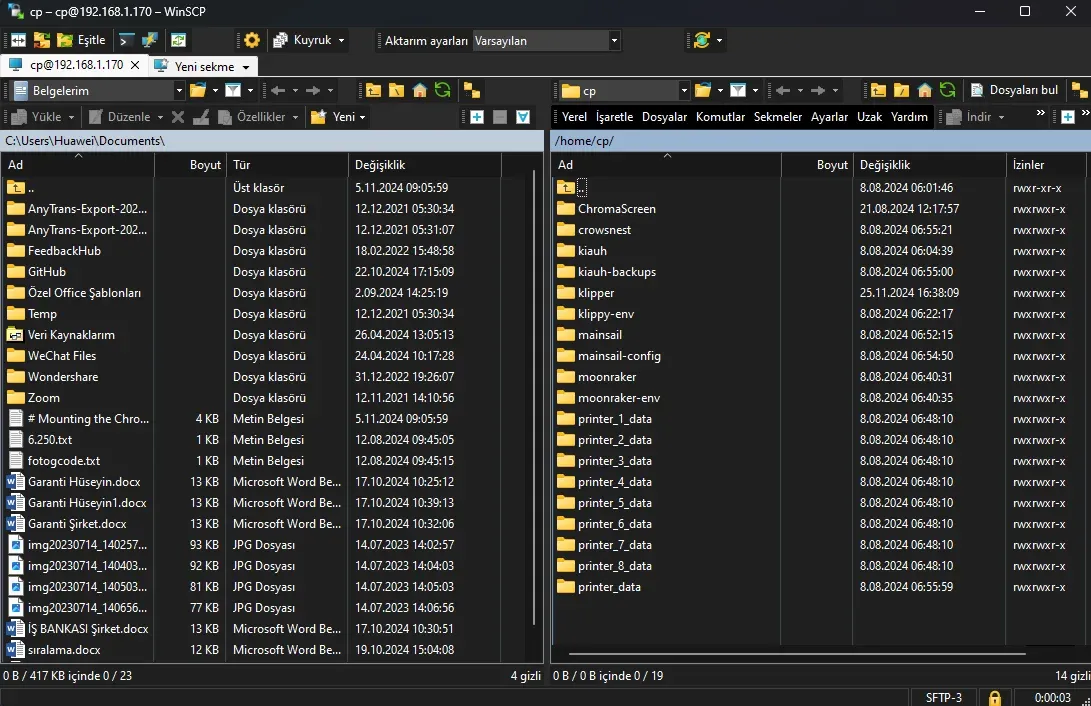Close the cp@192.168.1.170 session tab
Screen dimensions: 1091x706
point(135,65)
